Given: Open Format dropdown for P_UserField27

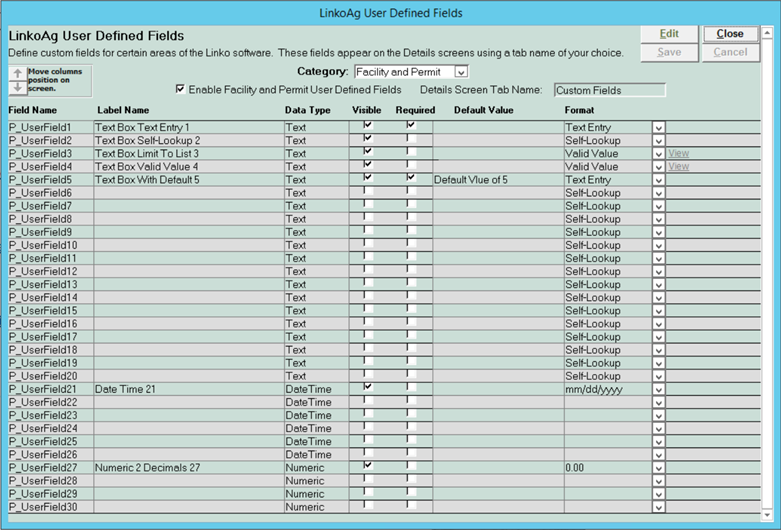Looking at the screenshot, I should [x=658, y=468].
